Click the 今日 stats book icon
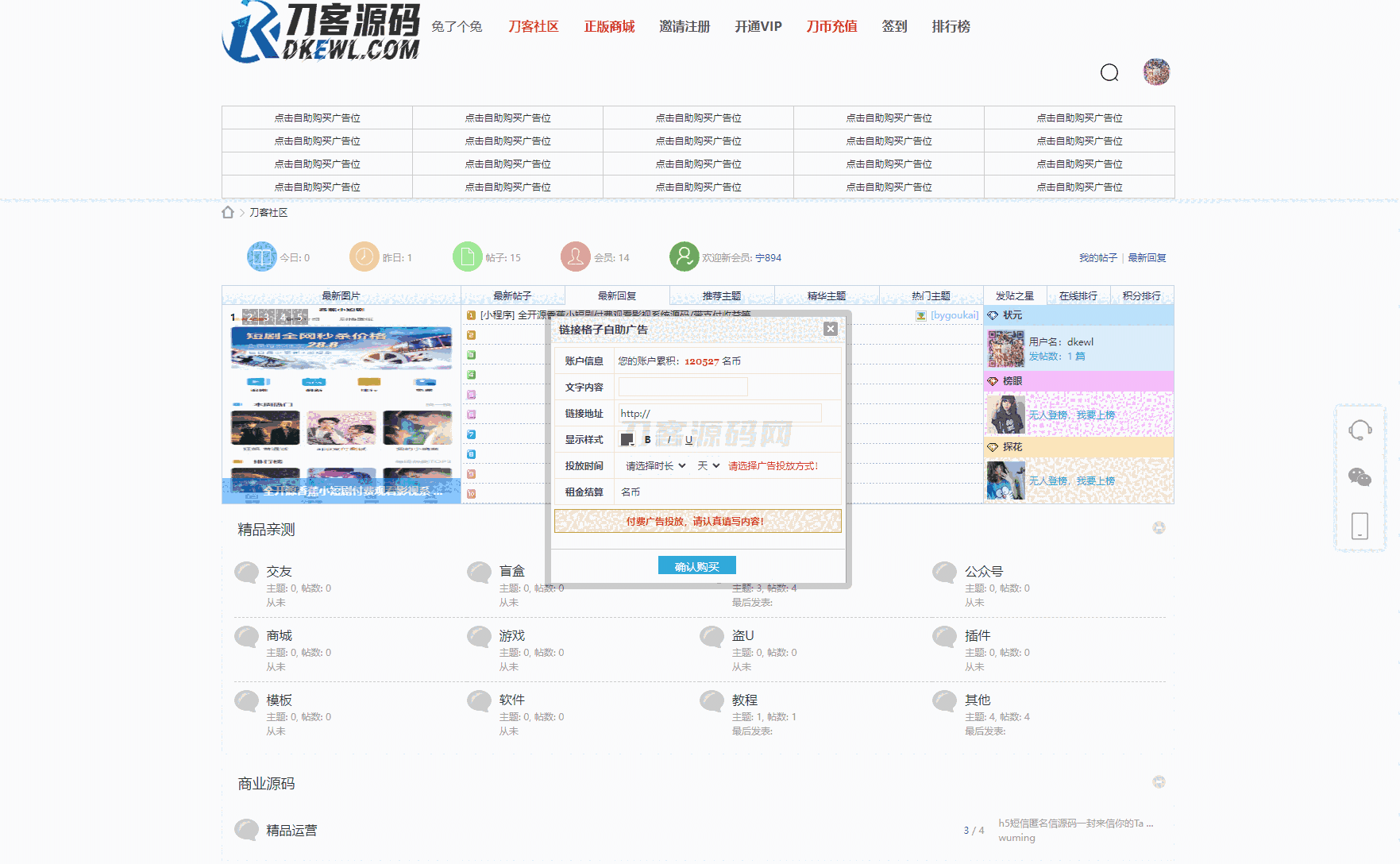This screenshot has height=864, width=1400. [x=262, y=256]
